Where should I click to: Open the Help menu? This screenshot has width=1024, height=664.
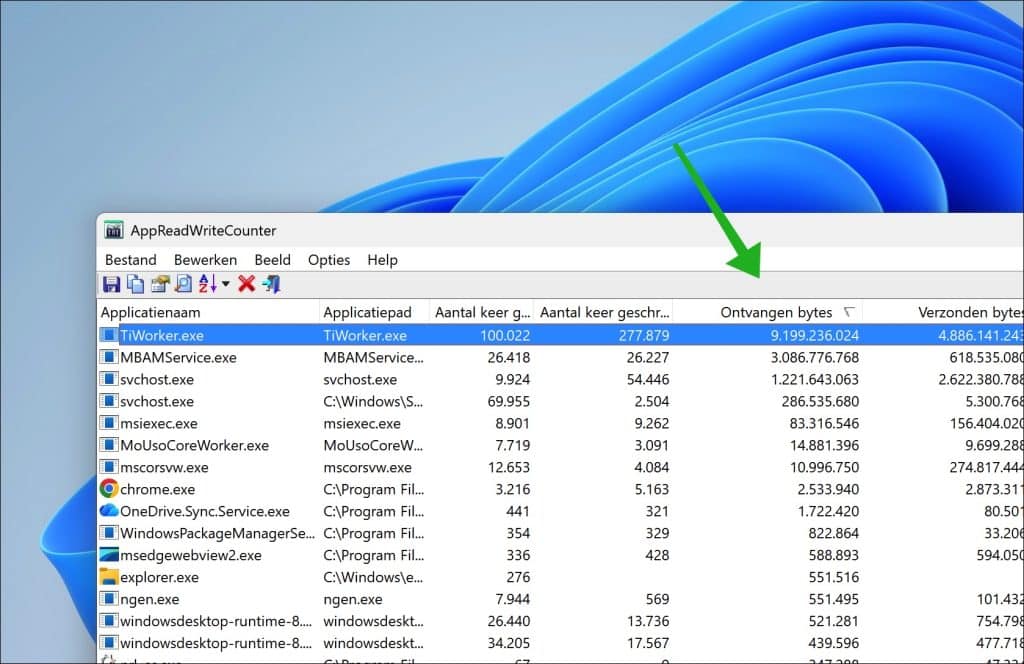[x=382, y=260]
